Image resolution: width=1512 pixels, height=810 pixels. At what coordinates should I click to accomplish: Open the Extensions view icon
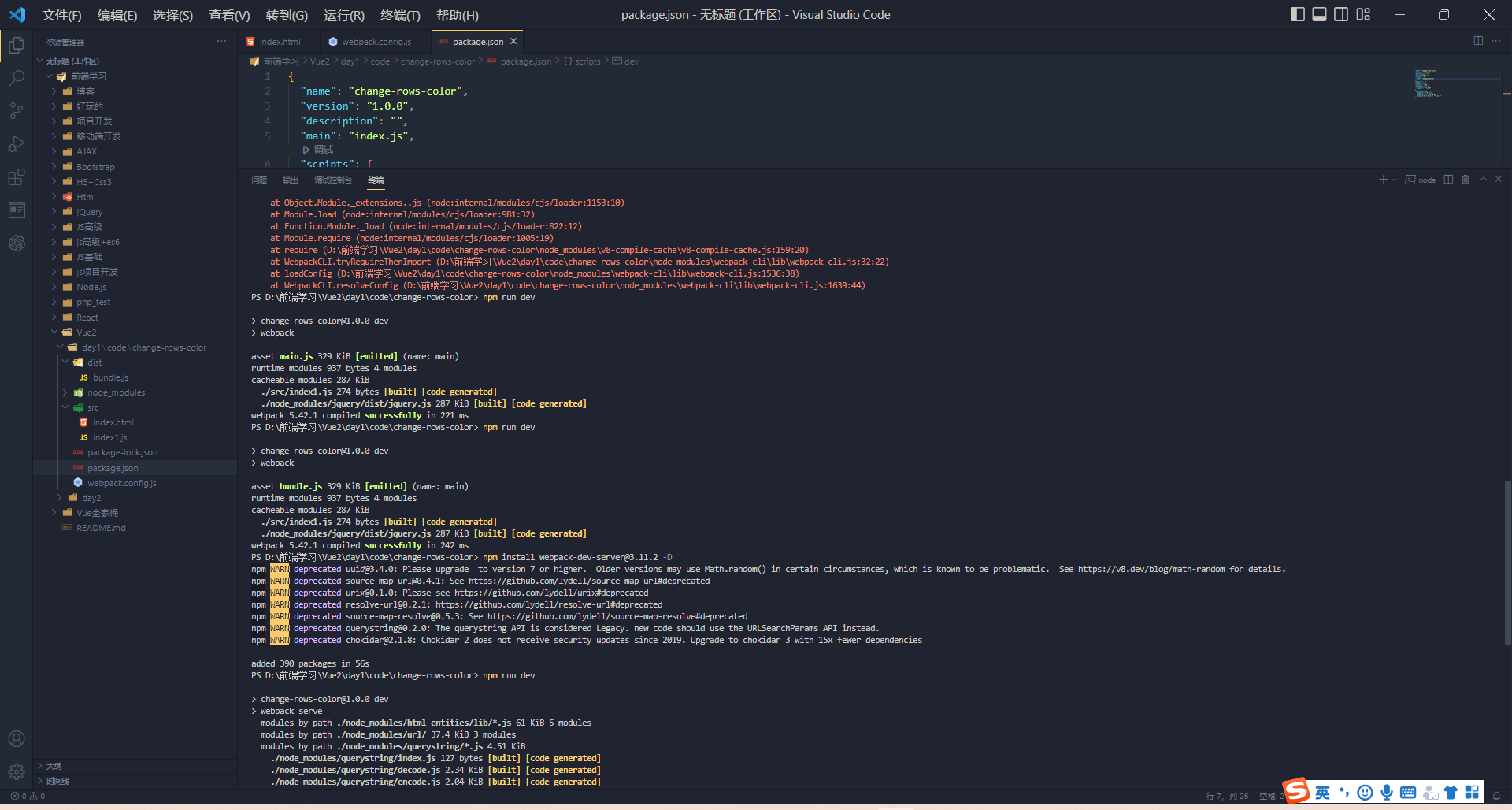(17, 176)
